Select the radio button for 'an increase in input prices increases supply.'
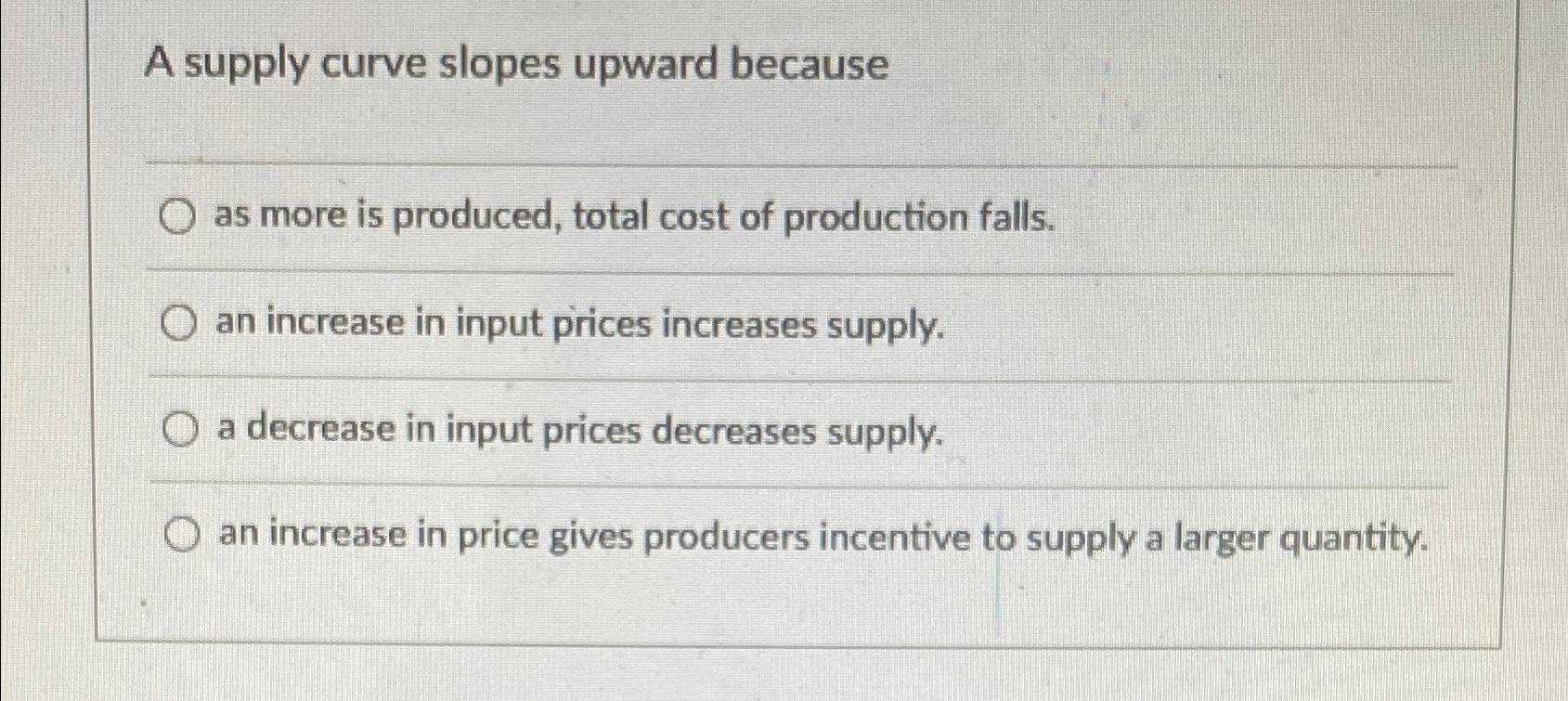 pyautogui.click(x=177, y=322)
